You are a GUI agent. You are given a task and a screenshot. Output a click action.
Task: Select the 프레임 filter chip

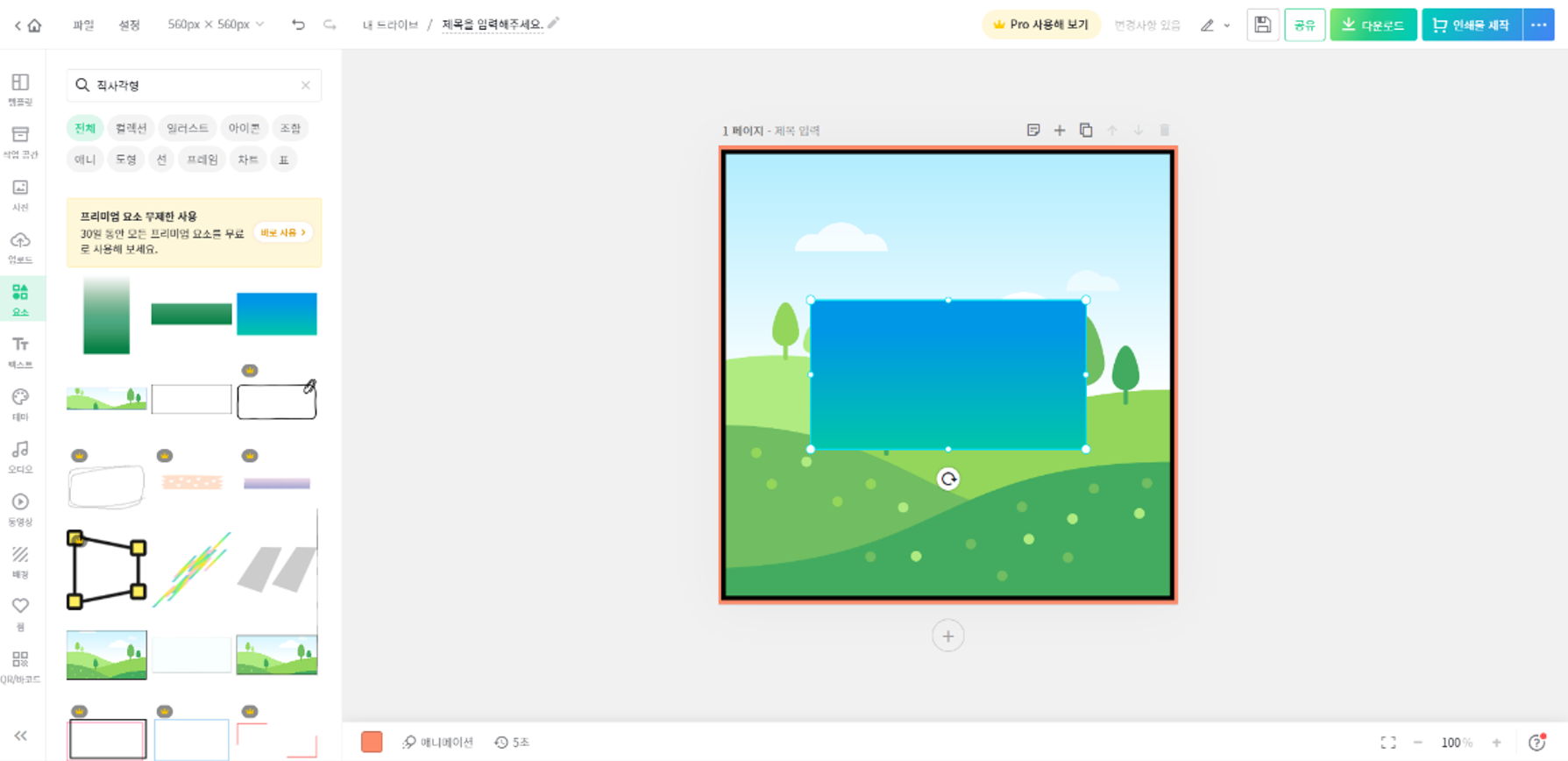(202, 160)
